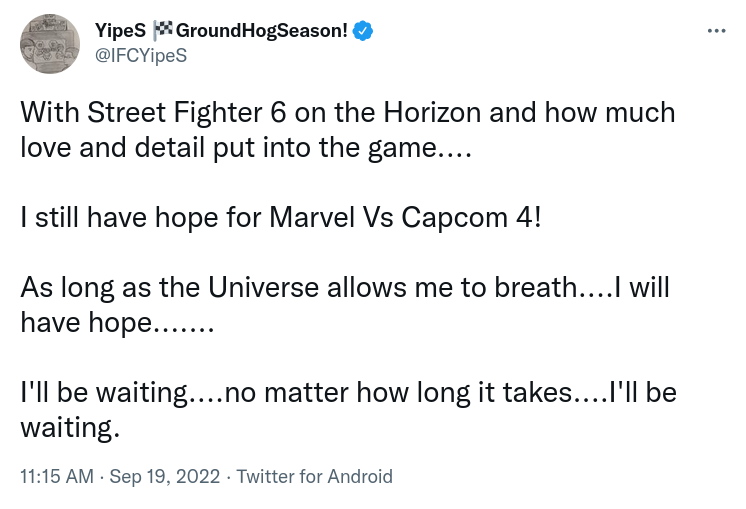Open YipeS's profile picture
Viewport: 746px width, 509px height.
(x=50, y=44)
